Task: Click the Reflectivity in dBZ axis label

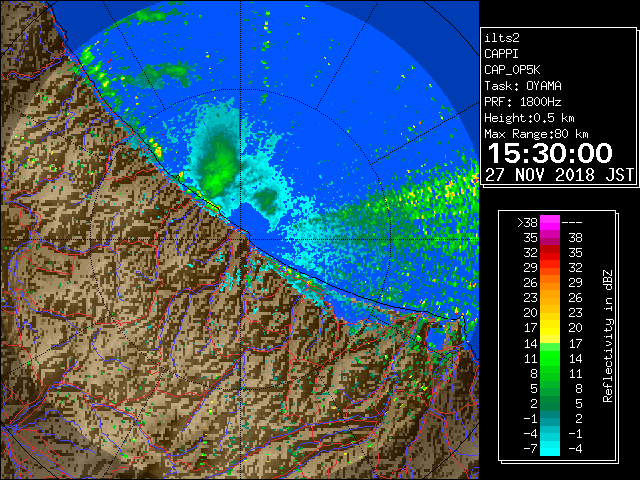Action: tap(607, 336)
